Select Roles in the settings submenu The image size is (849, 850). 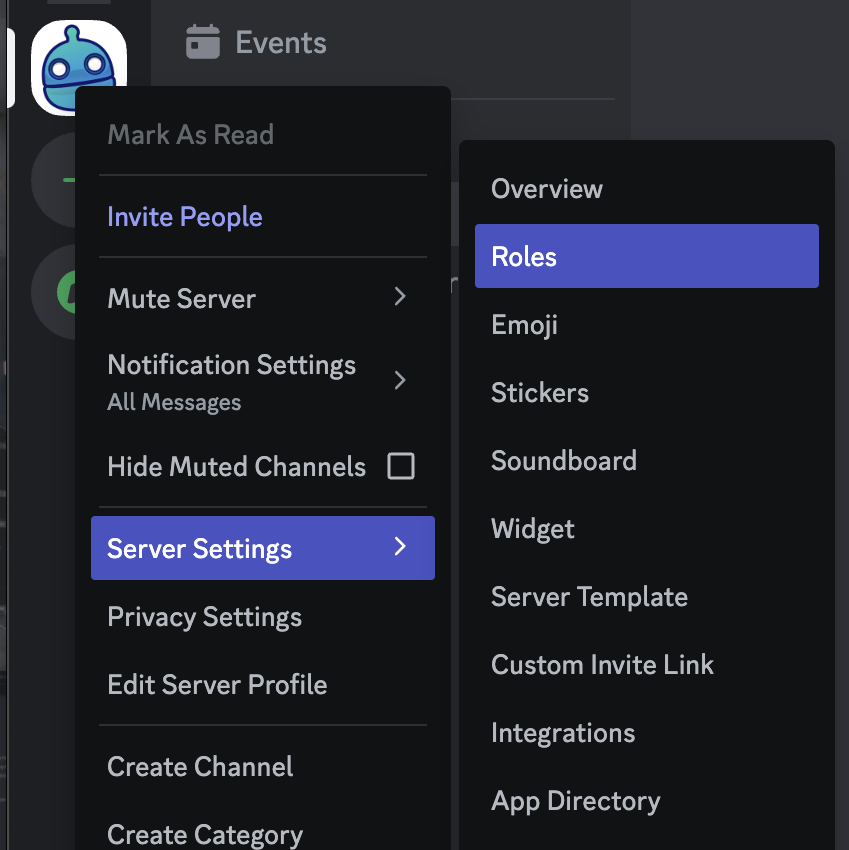[647, 256]
